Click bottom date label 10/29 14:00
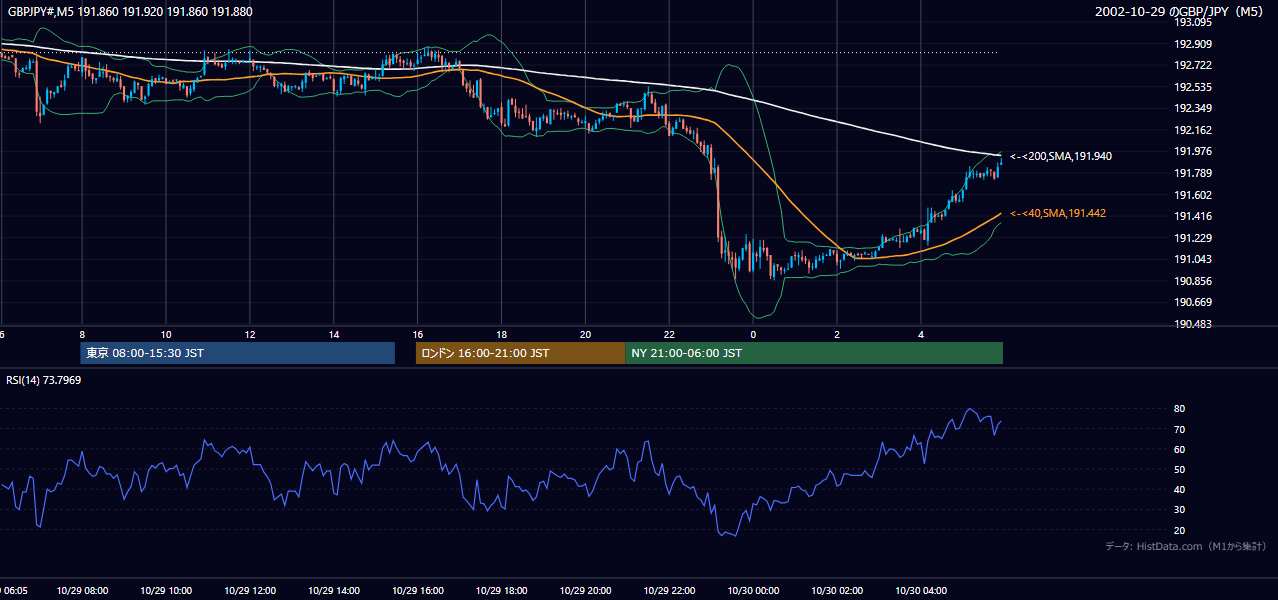1278x600 pixels. coord(334,590)
